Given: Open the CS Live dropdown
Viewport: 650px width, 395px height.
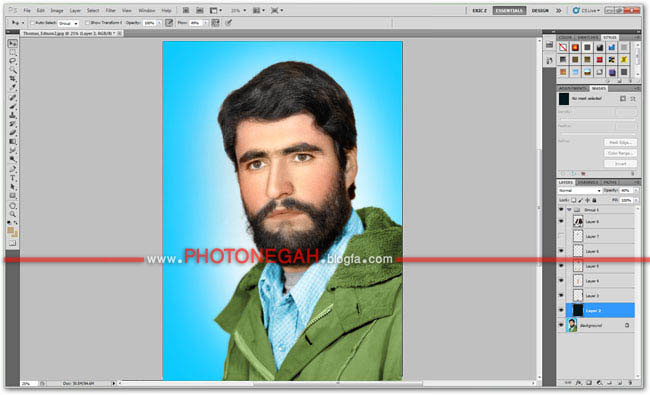Looking at the screenshot, I should pyautogui.click(x=586, y=10).
